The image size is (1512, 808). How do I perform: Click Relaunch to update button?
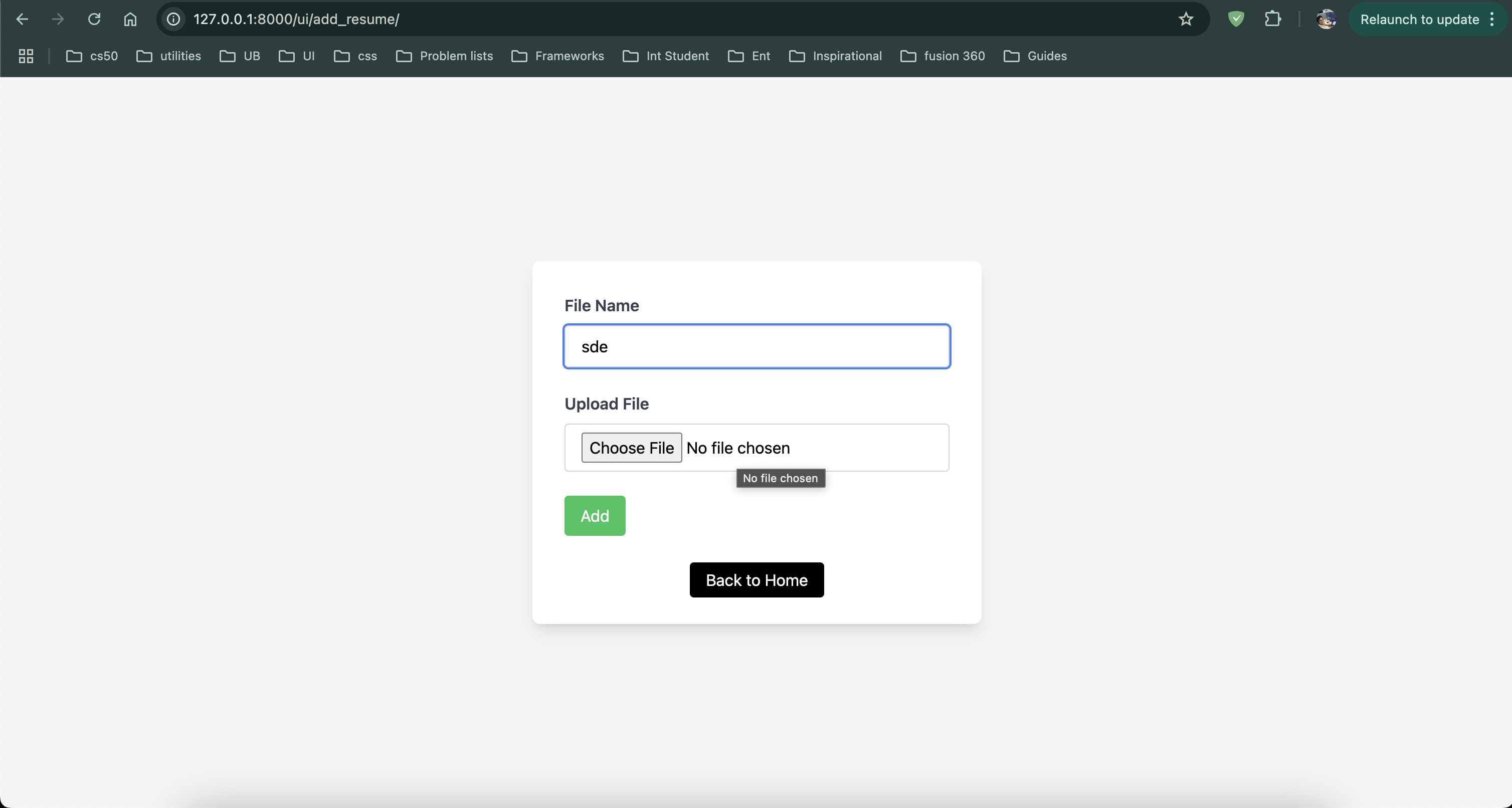coord(1419,20)
